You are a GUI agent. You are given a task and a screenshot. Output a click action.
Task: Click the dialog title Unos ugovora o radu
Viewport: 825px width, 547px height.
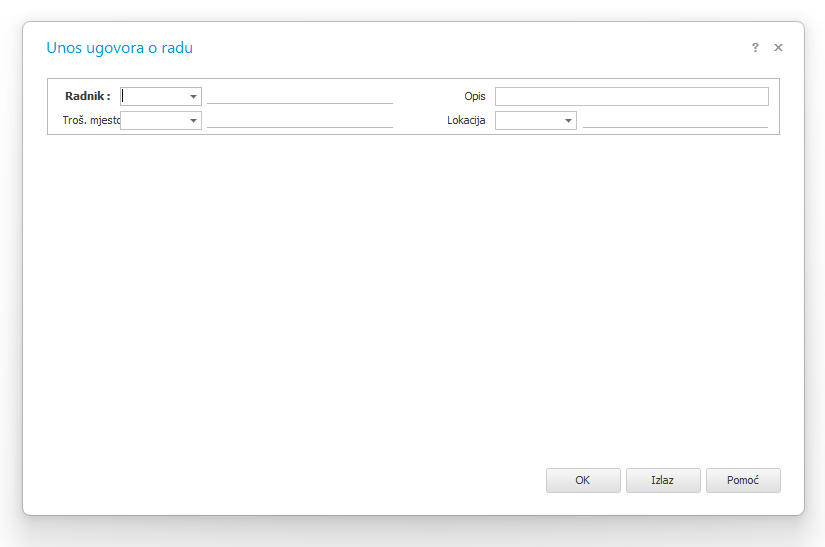[119, 48]
